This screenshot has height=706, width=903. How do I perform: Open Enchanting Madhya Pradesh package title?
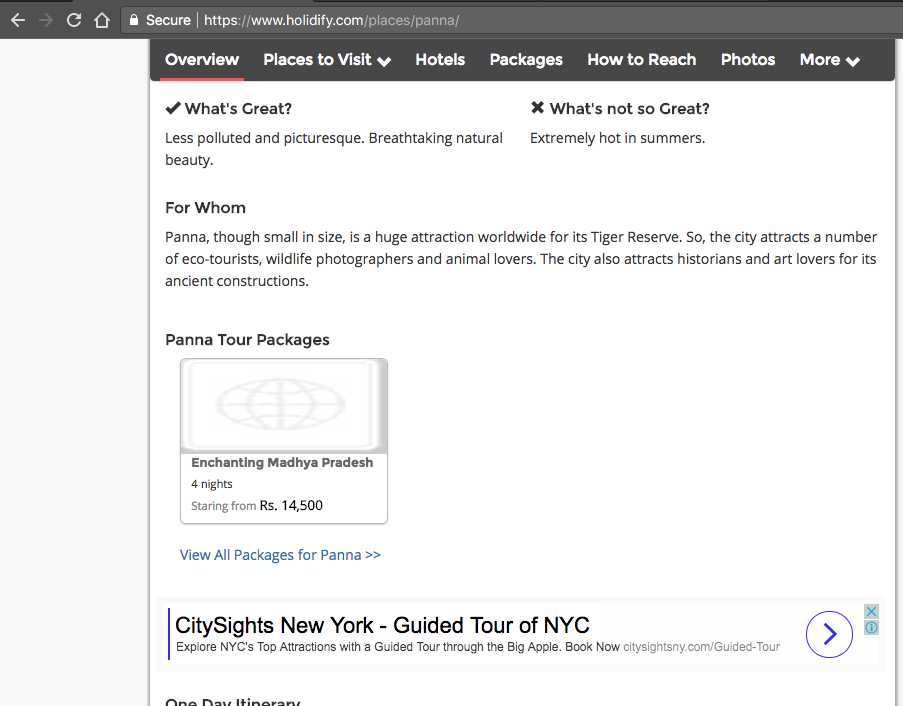click(282, 462)
